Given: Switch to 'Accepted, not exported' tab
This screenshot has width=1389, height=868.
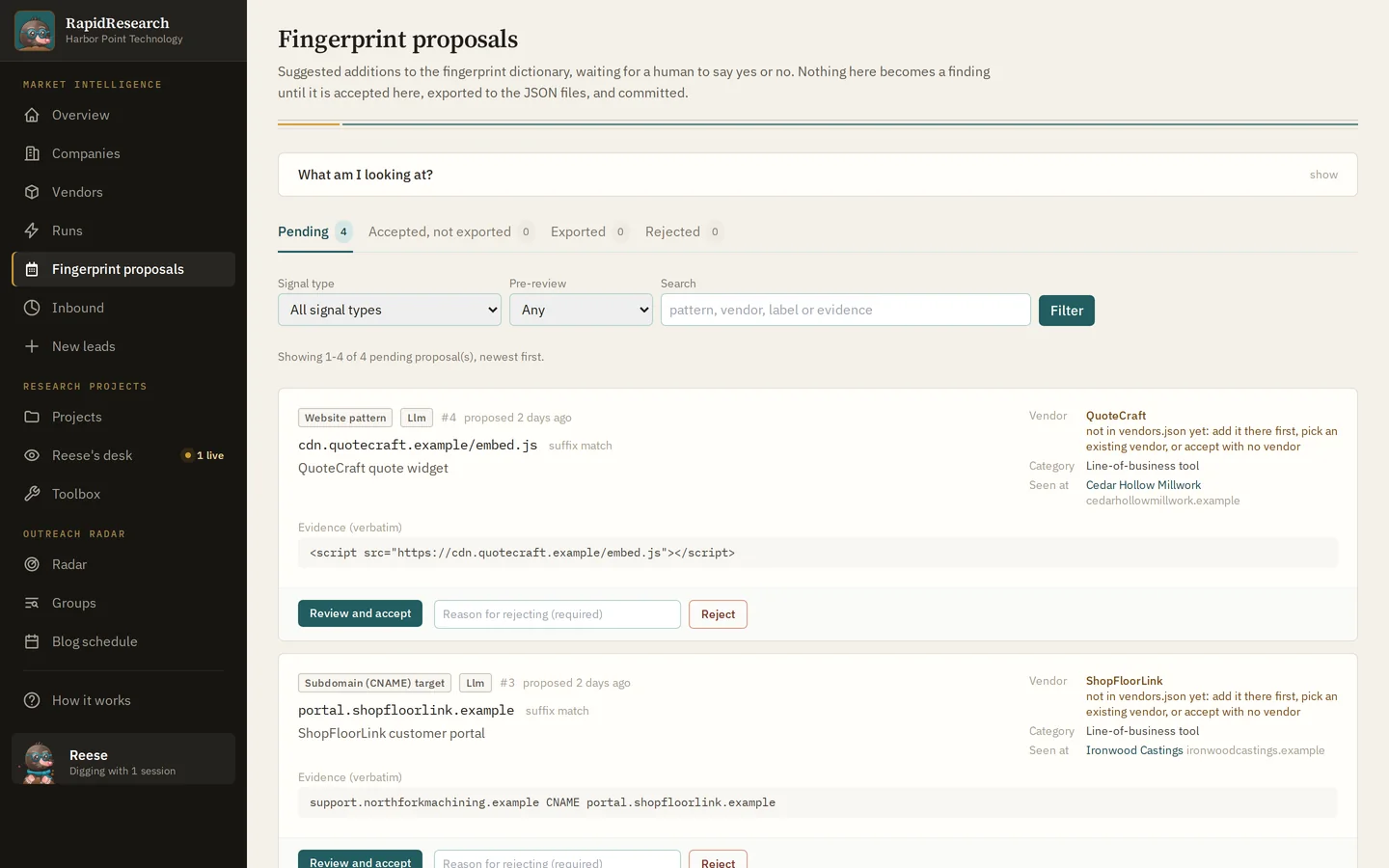Looking at the screenshot, I should (x=450, y=231).
